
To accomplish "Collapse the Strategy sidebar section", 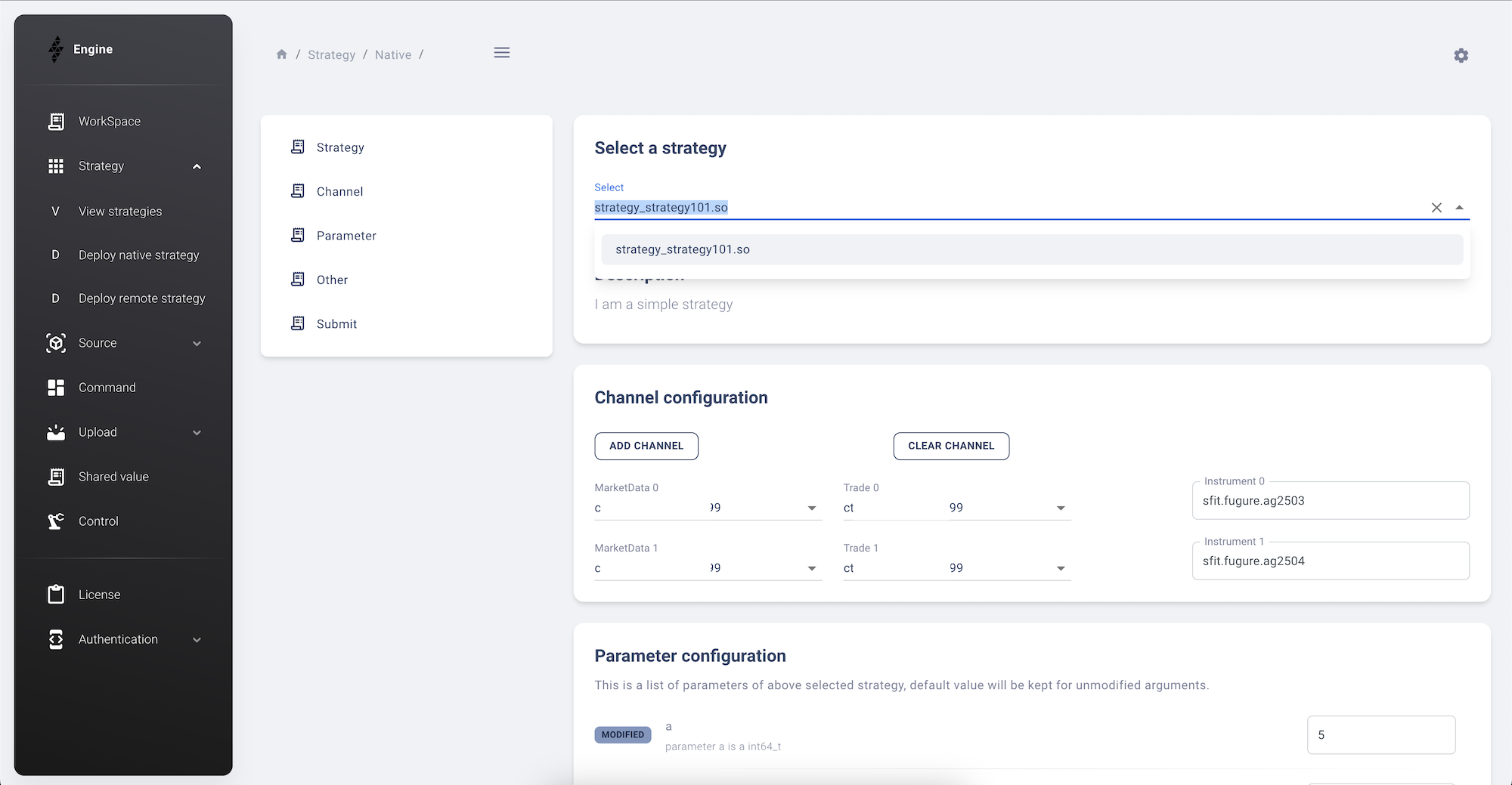I will click(197, 166).
